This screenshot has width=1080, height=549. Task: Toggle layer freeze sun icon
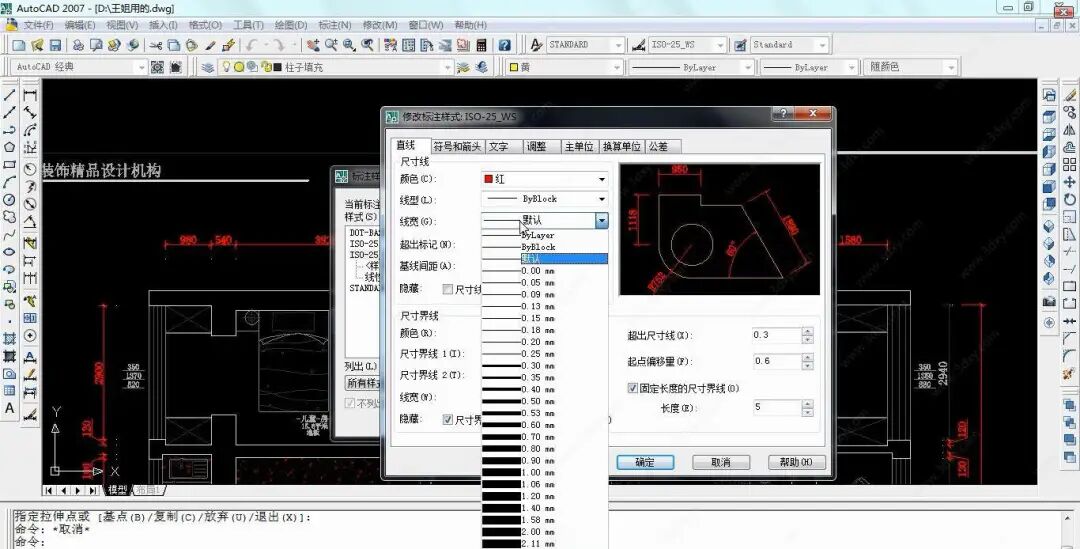tap(239, 67)
